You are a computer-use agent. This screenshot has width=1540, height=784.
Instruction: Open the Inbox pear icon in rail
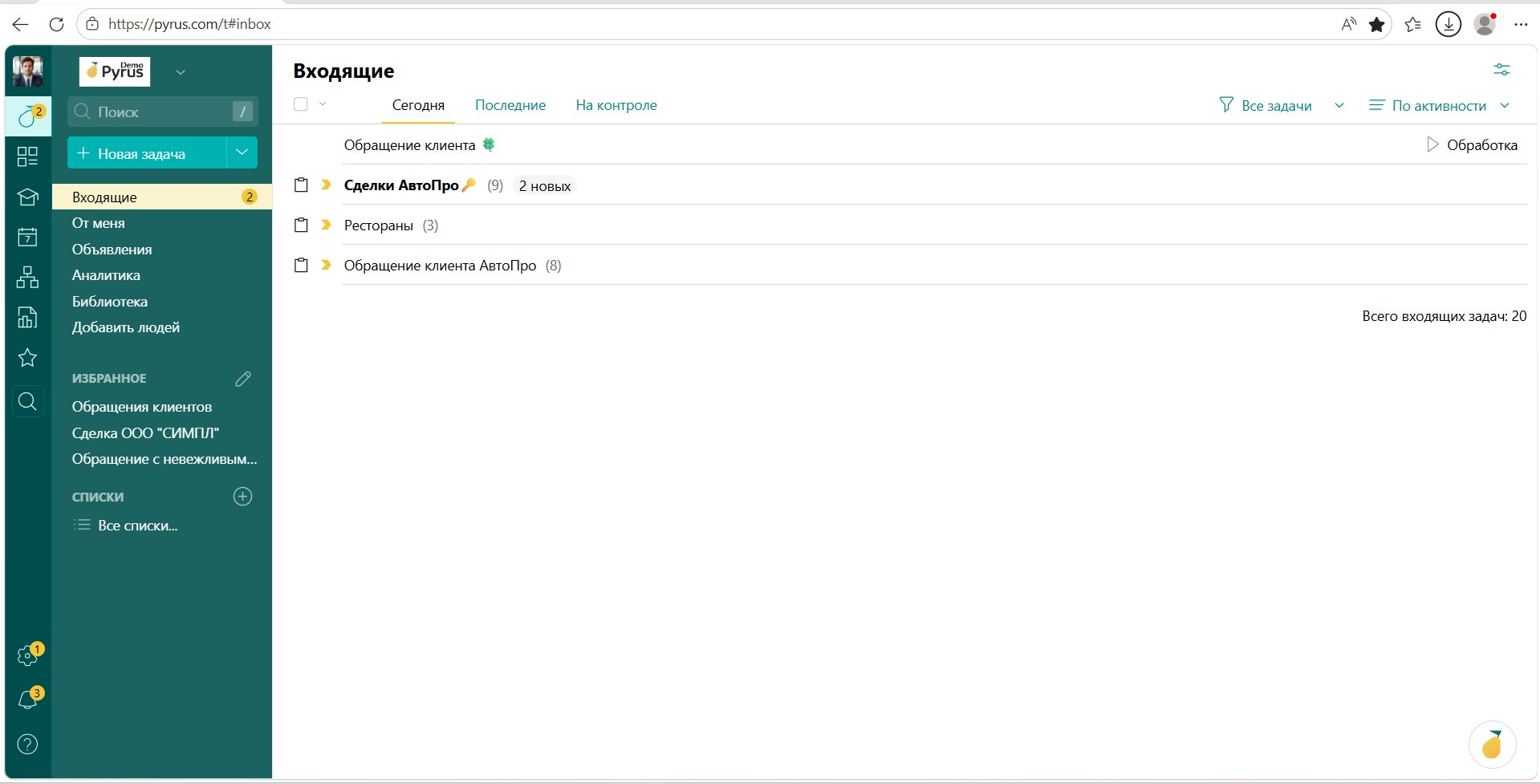click(x=28, y=116)
